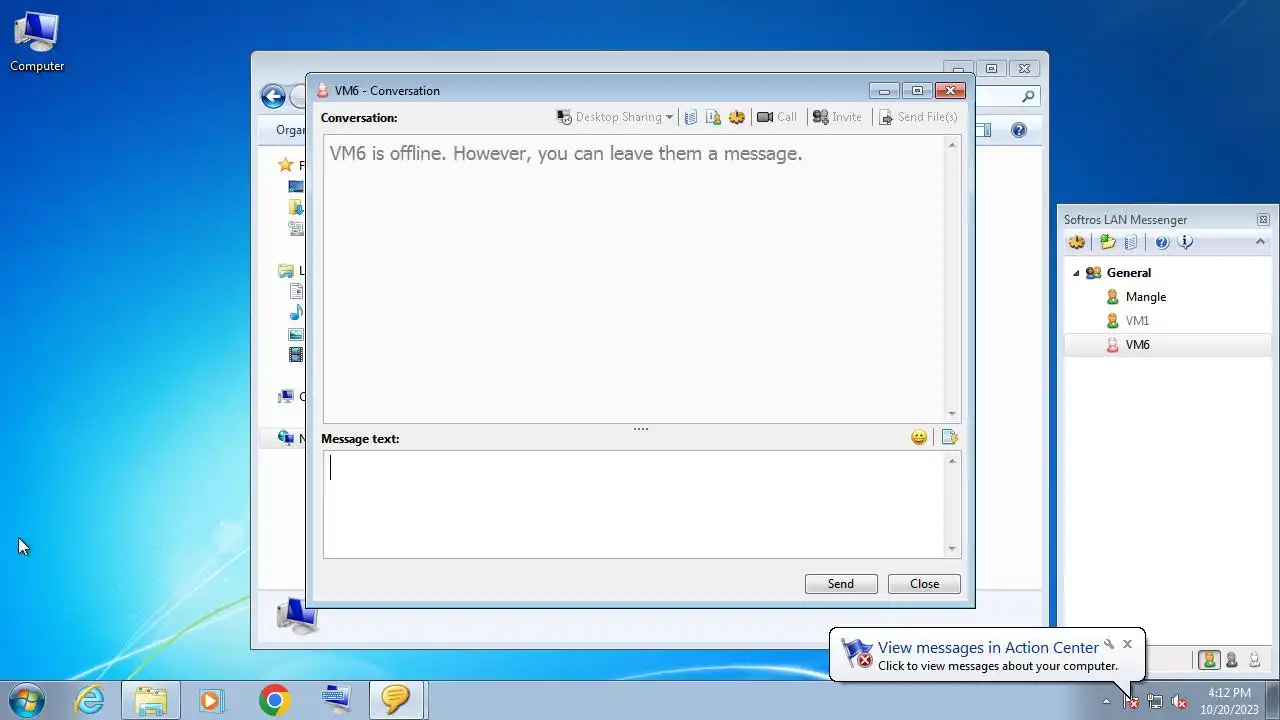Insert an emoticon with the smiley icon
The image size is (1280, 720).
click(x=919, y=437)
